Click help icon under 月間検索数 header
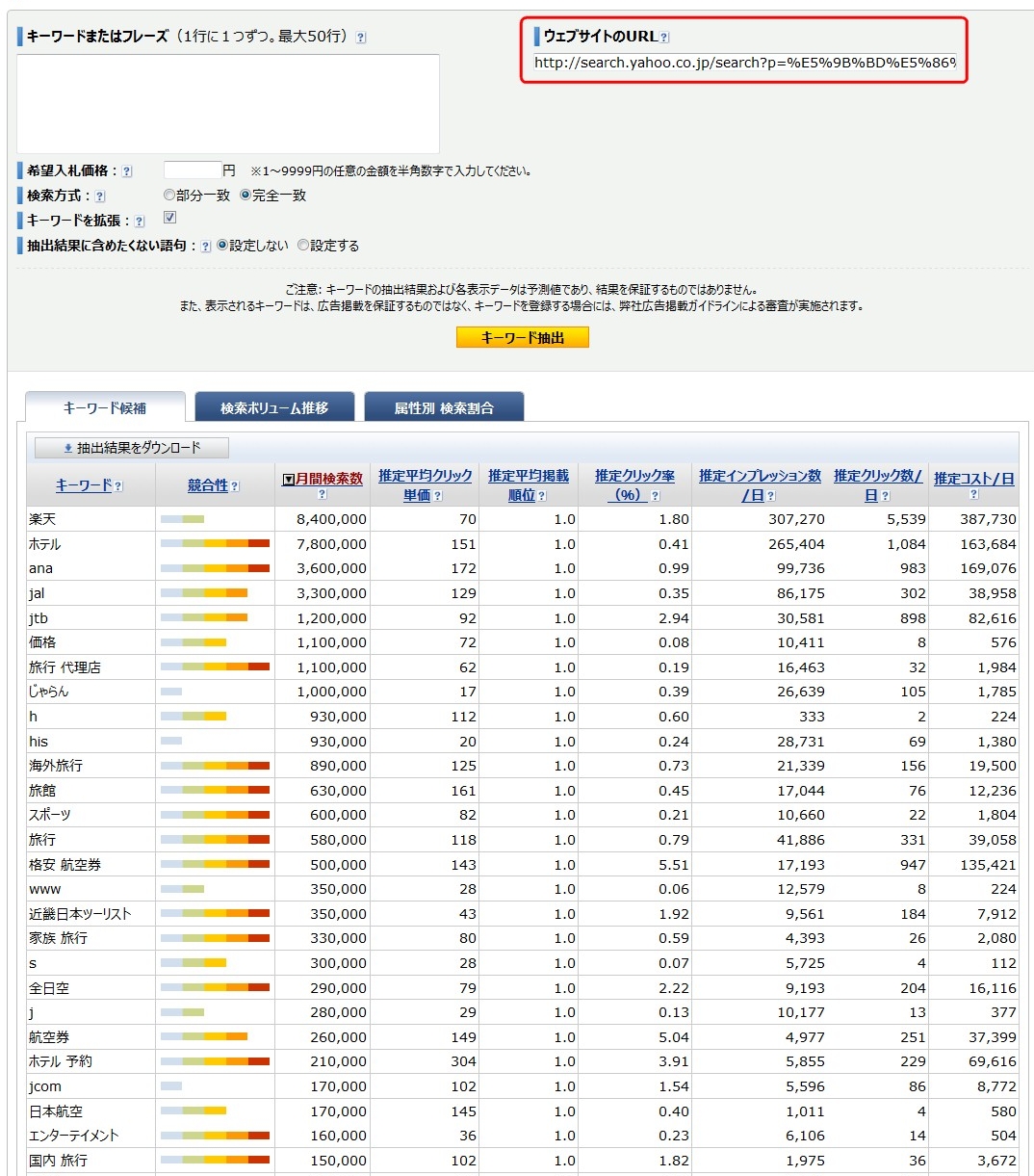The image size is (1034, 1176). (322, 495)
